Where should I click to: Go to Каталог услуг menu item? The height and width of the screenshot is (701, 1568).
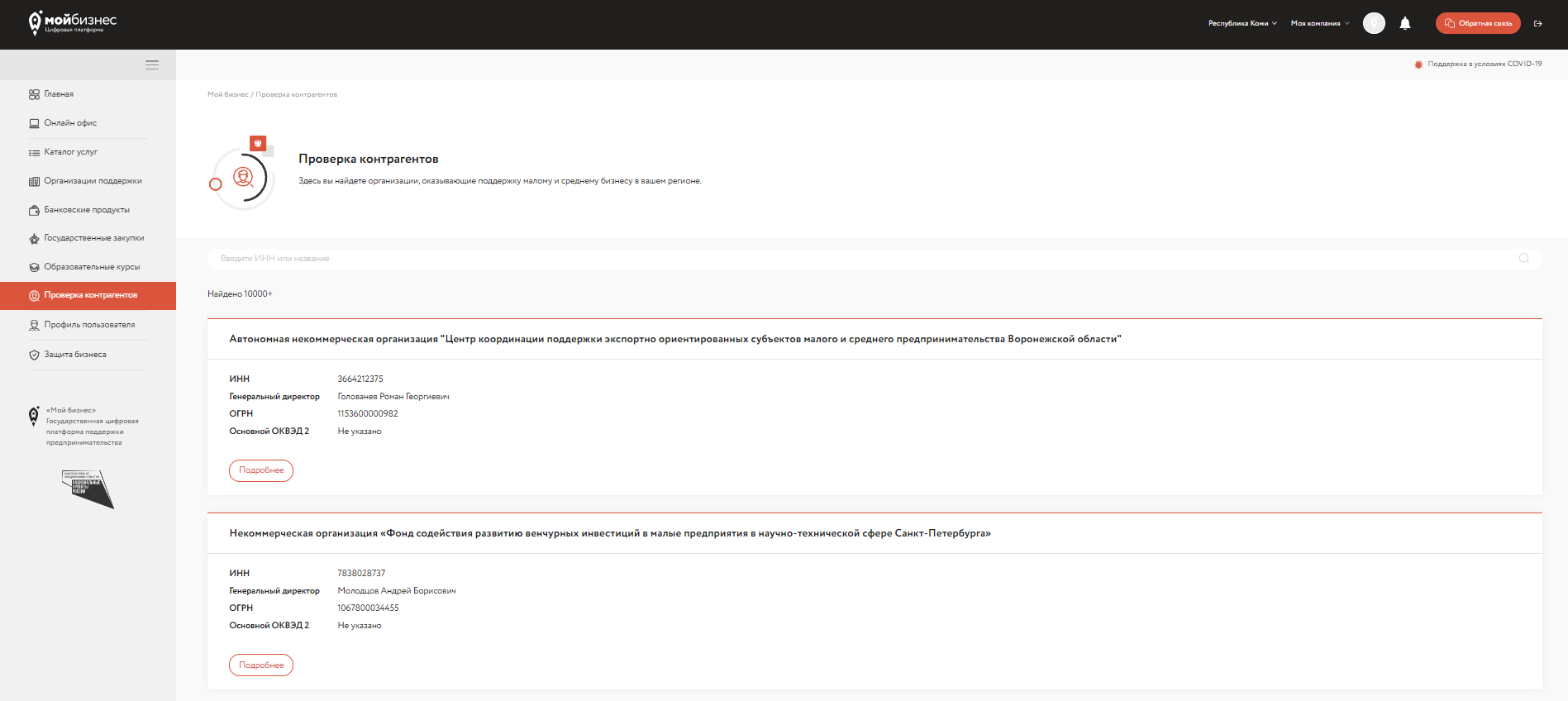[x=70, y=152]
